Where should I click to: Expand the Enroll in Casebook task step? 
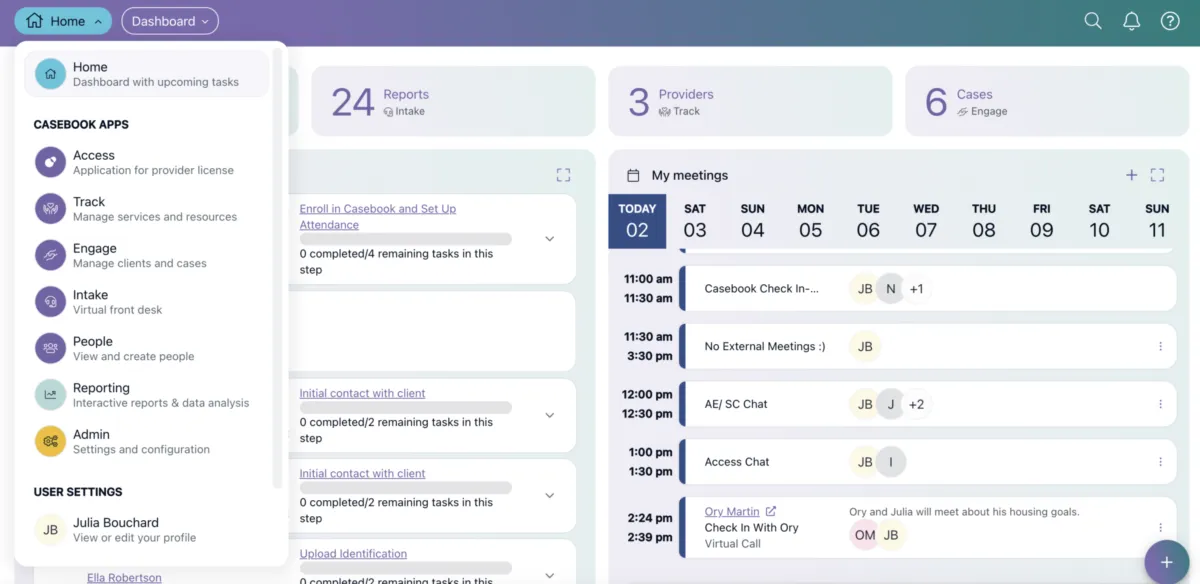tap(549, 239)
